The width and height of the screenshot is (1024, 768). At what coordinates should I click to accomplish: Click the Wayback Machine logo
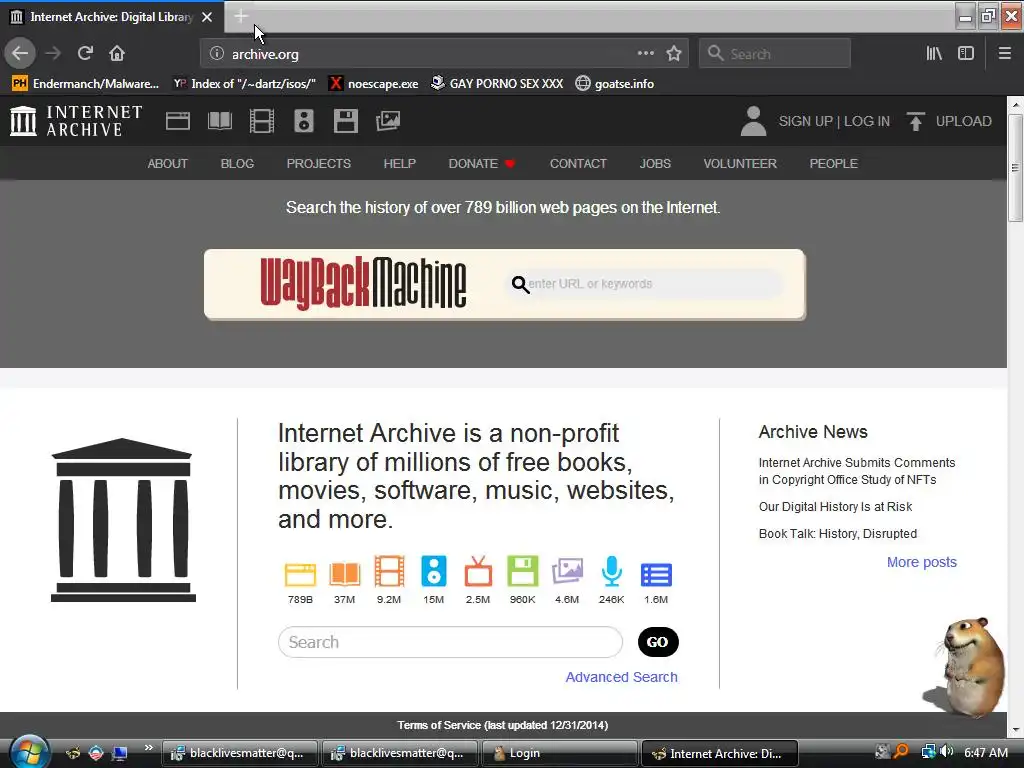click(363, 283)
